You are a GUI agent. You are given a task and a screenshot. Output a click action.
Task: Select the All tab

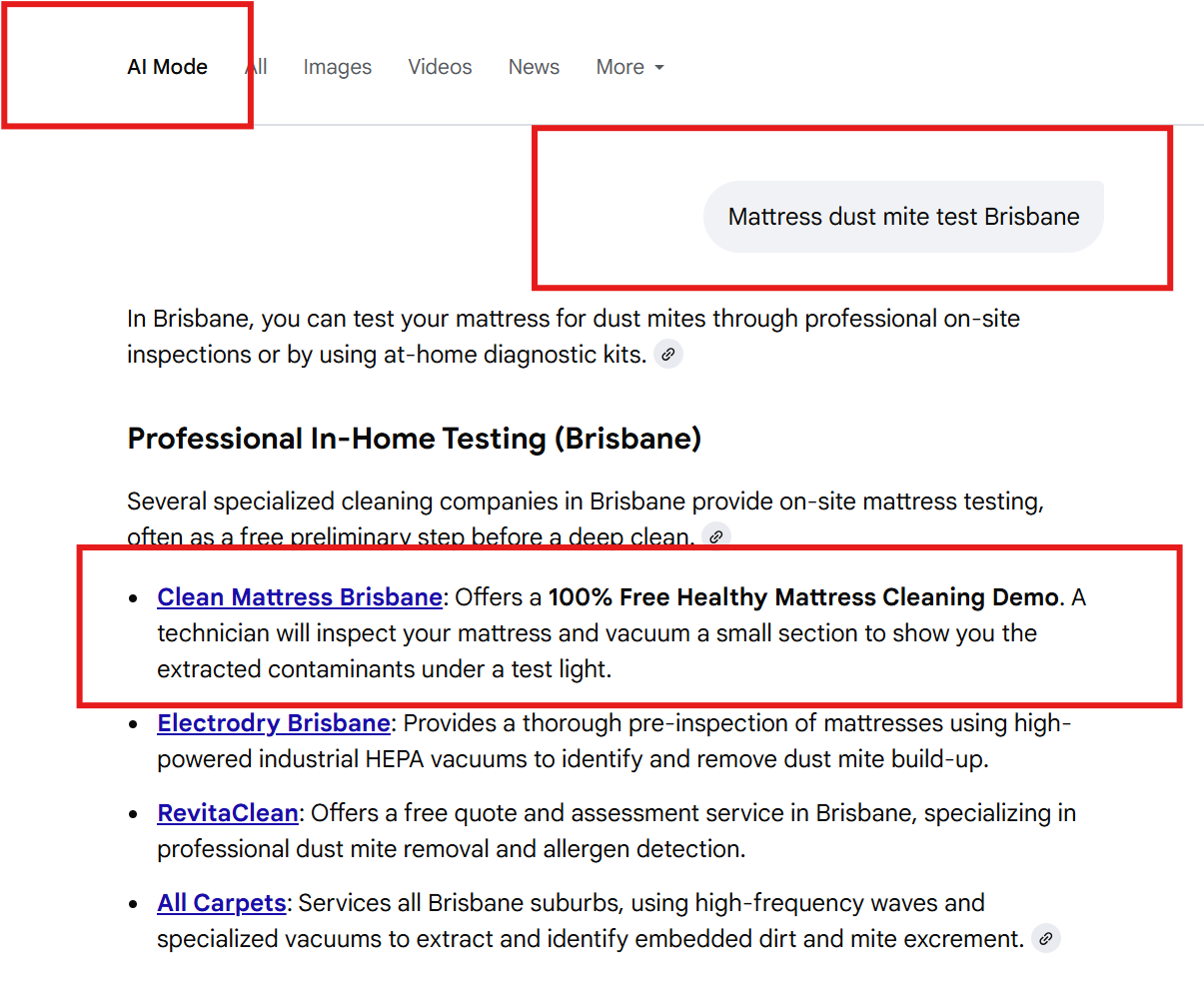point(256,67)
